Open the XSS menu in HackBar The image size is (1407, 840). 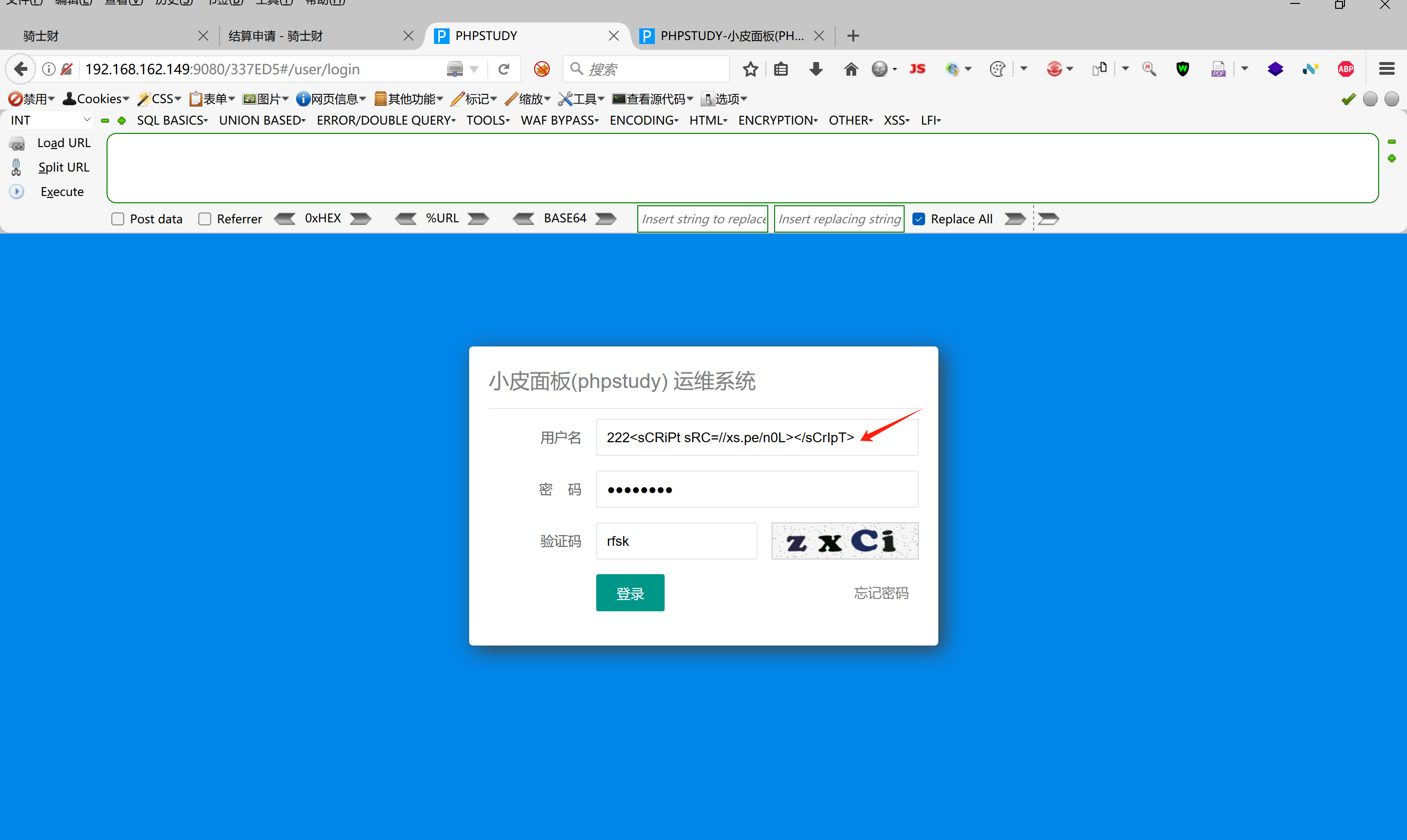coord(896,120)
